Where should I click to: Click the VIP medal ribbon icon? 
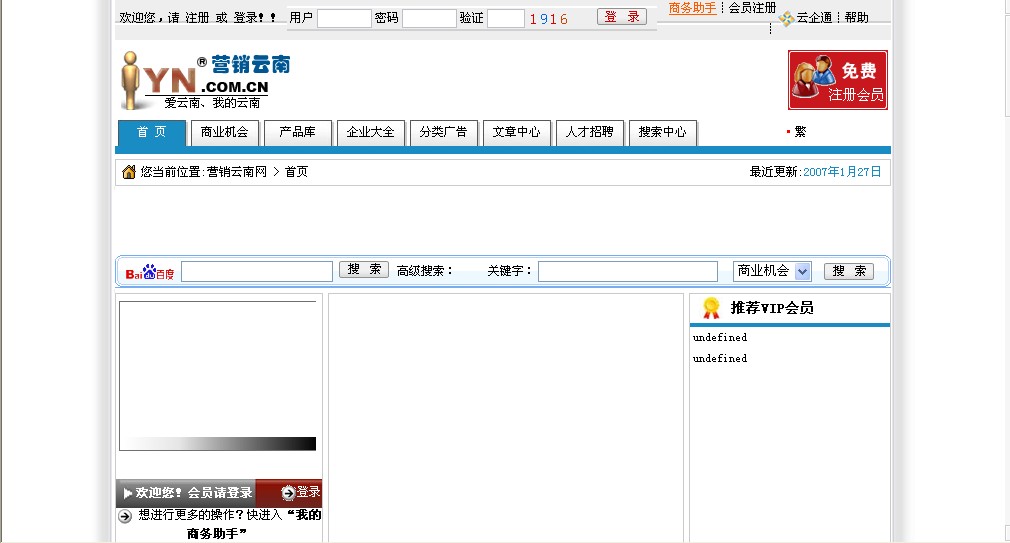[x=711, y=308]
